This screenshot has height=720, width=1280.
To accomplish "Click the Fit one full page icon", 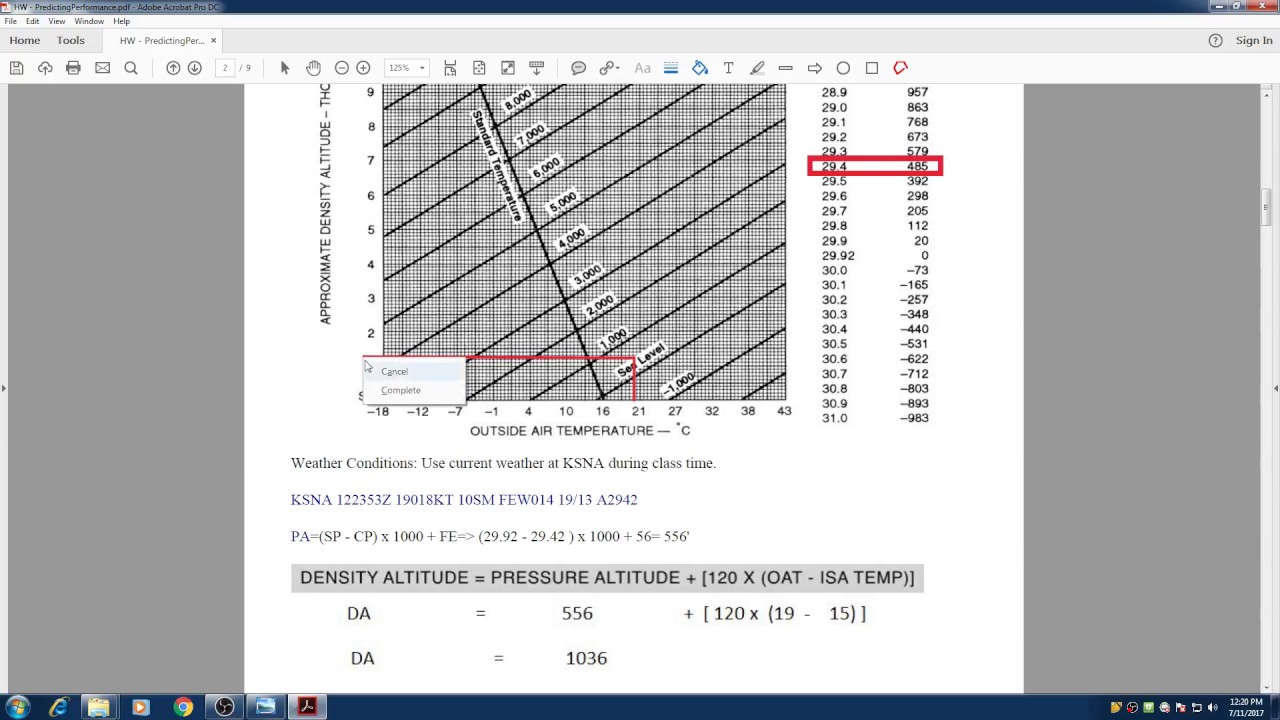I will tap(479, 68).
